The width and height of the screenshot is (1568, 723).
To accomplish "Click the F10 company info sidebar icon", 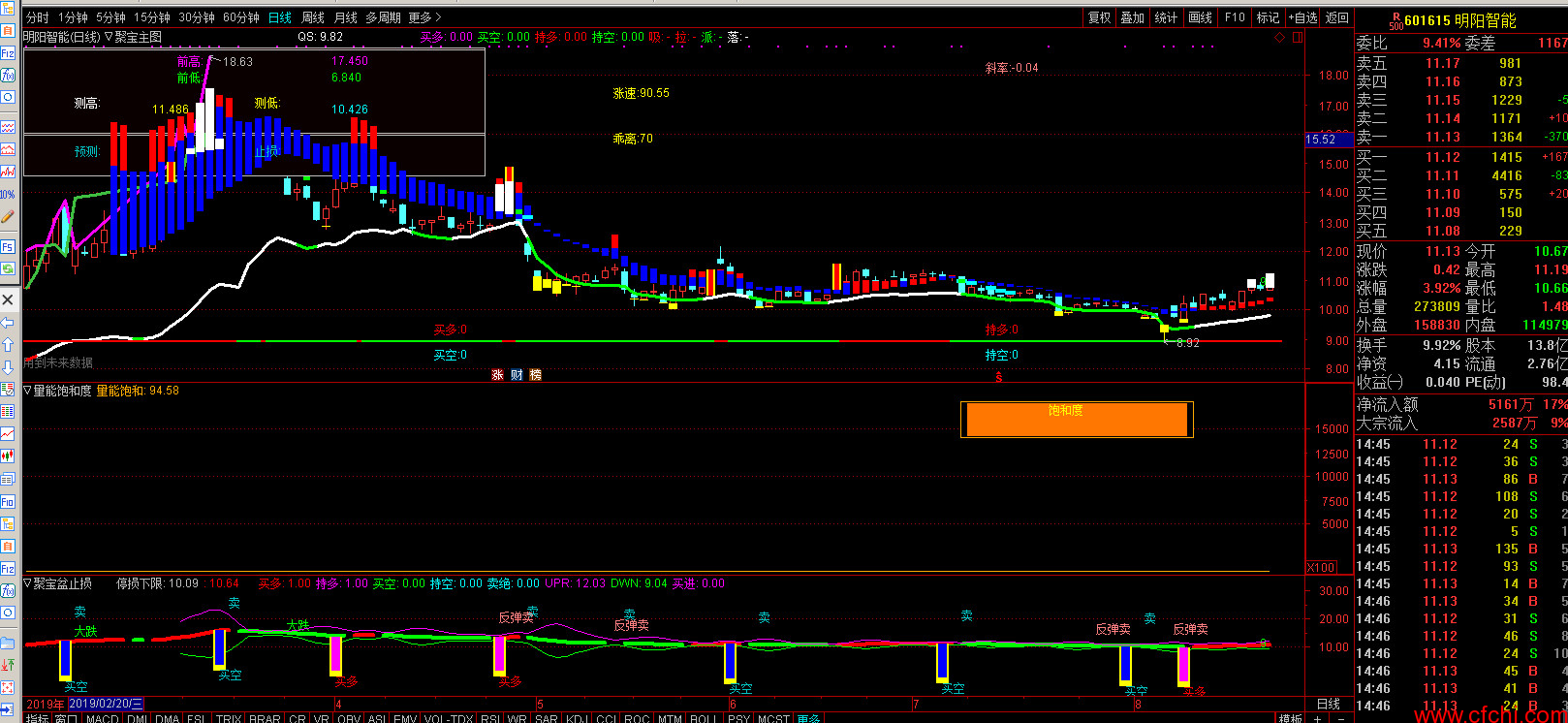I will pos(7,502).
